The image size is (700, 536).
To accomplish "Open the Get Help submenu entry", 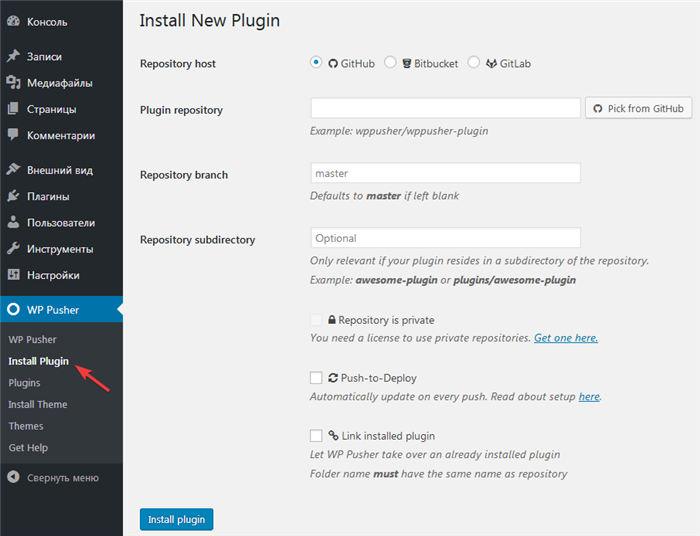I will [28, 448].
